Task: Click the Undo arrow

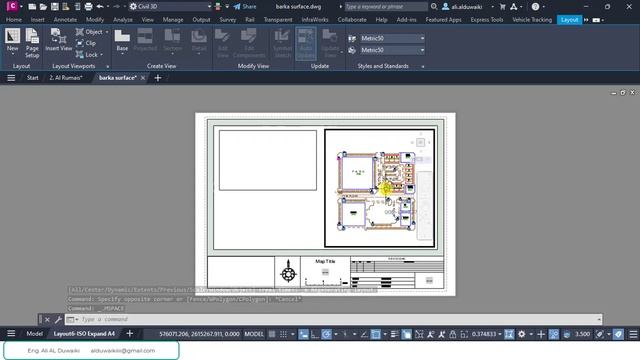Action: tap(100, 7)
